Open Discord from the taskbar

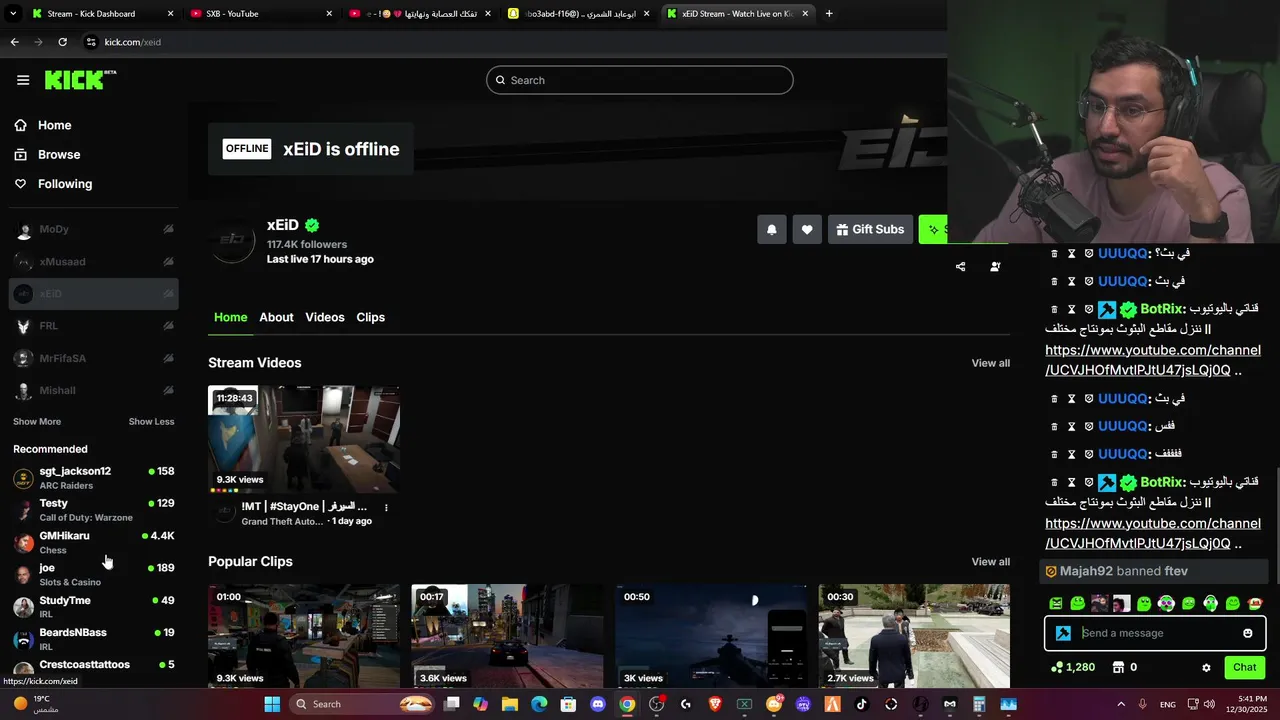click(598, 704)
